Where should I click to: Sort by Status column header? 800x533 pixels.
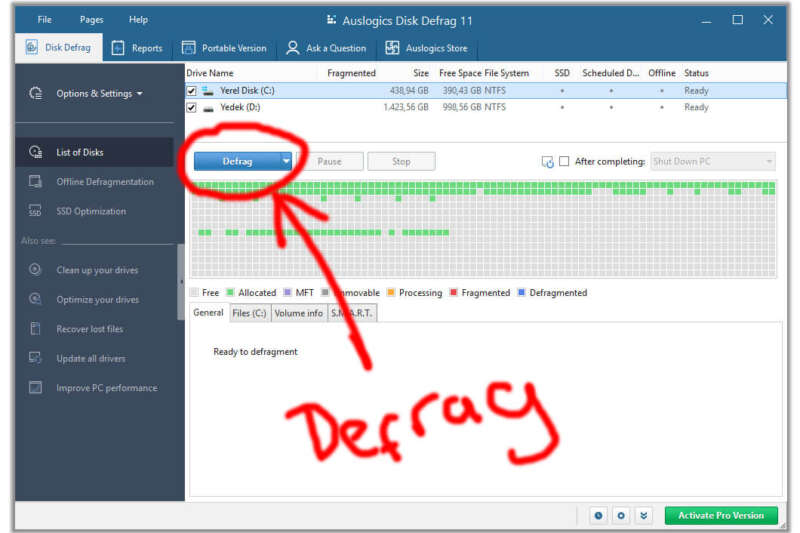click(x=696, y=73)
